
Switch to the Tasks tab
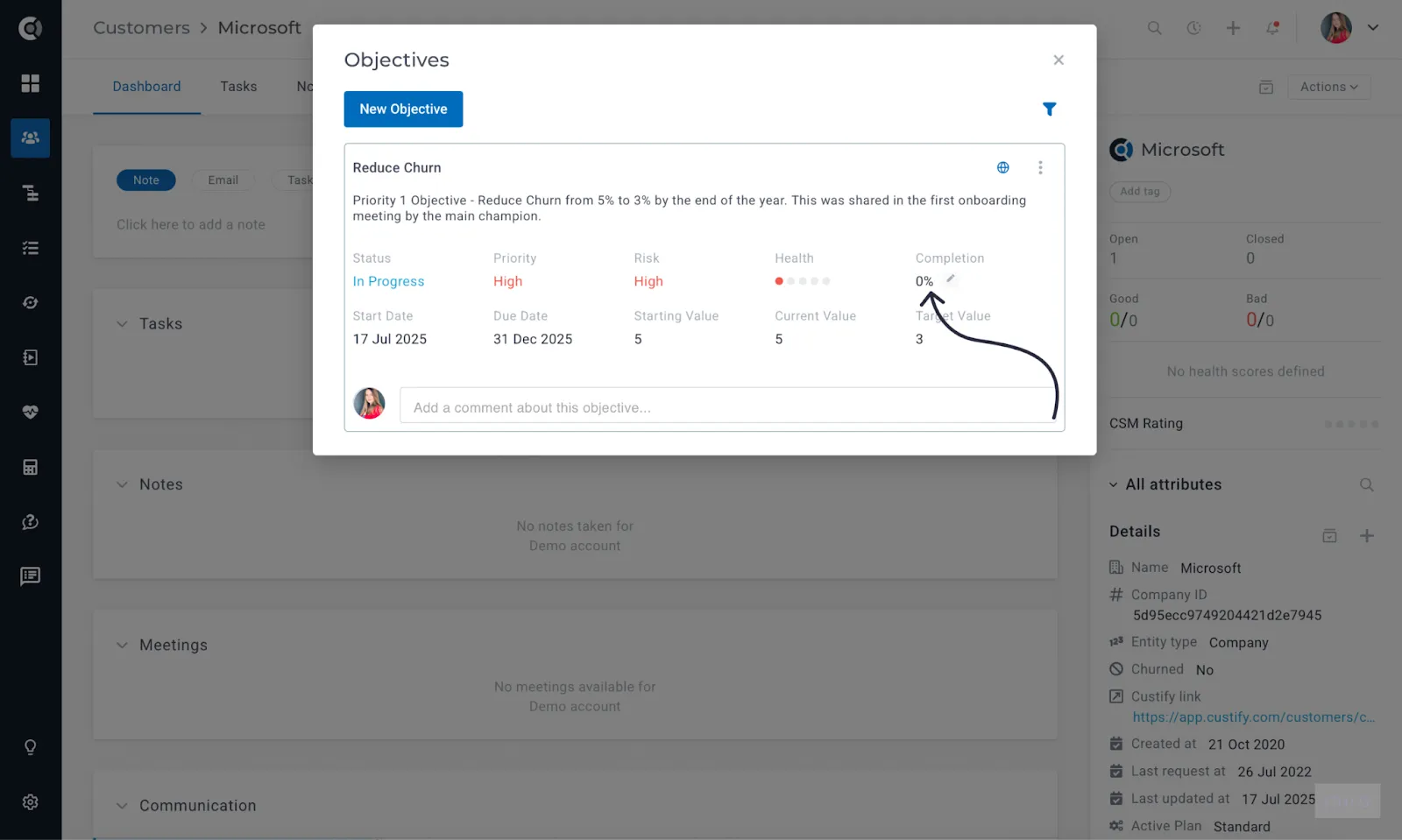238,87
